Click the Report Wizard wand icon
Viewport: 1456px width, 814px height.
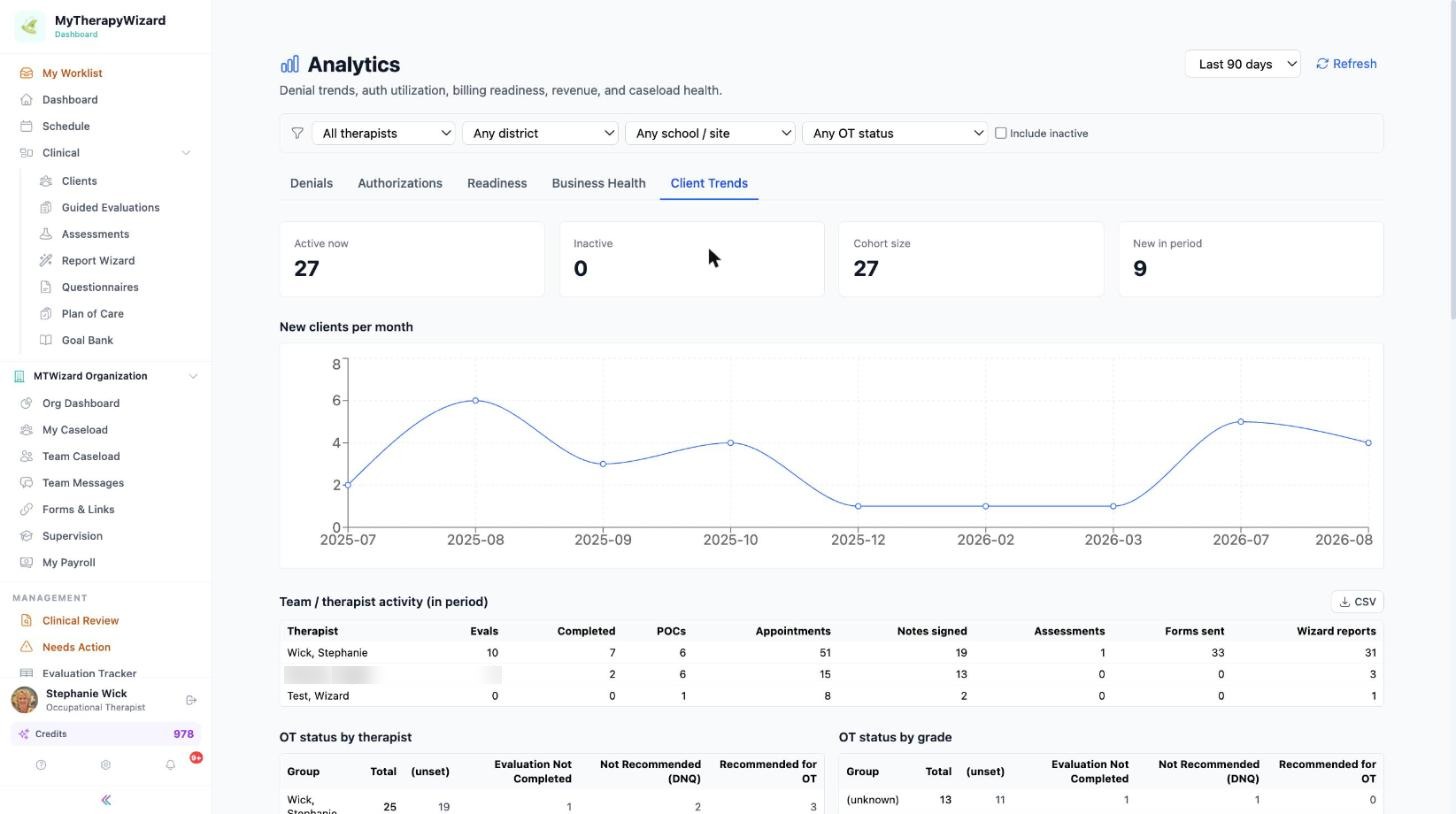(46, 261)
